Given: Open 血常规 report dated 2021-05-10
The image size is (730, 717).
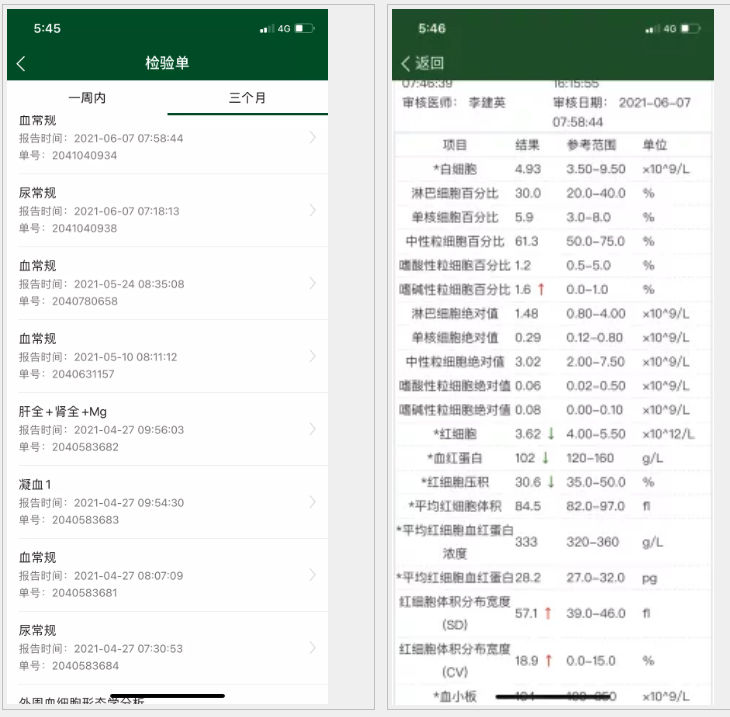Looking at the screenshot, I should (167, 356).
